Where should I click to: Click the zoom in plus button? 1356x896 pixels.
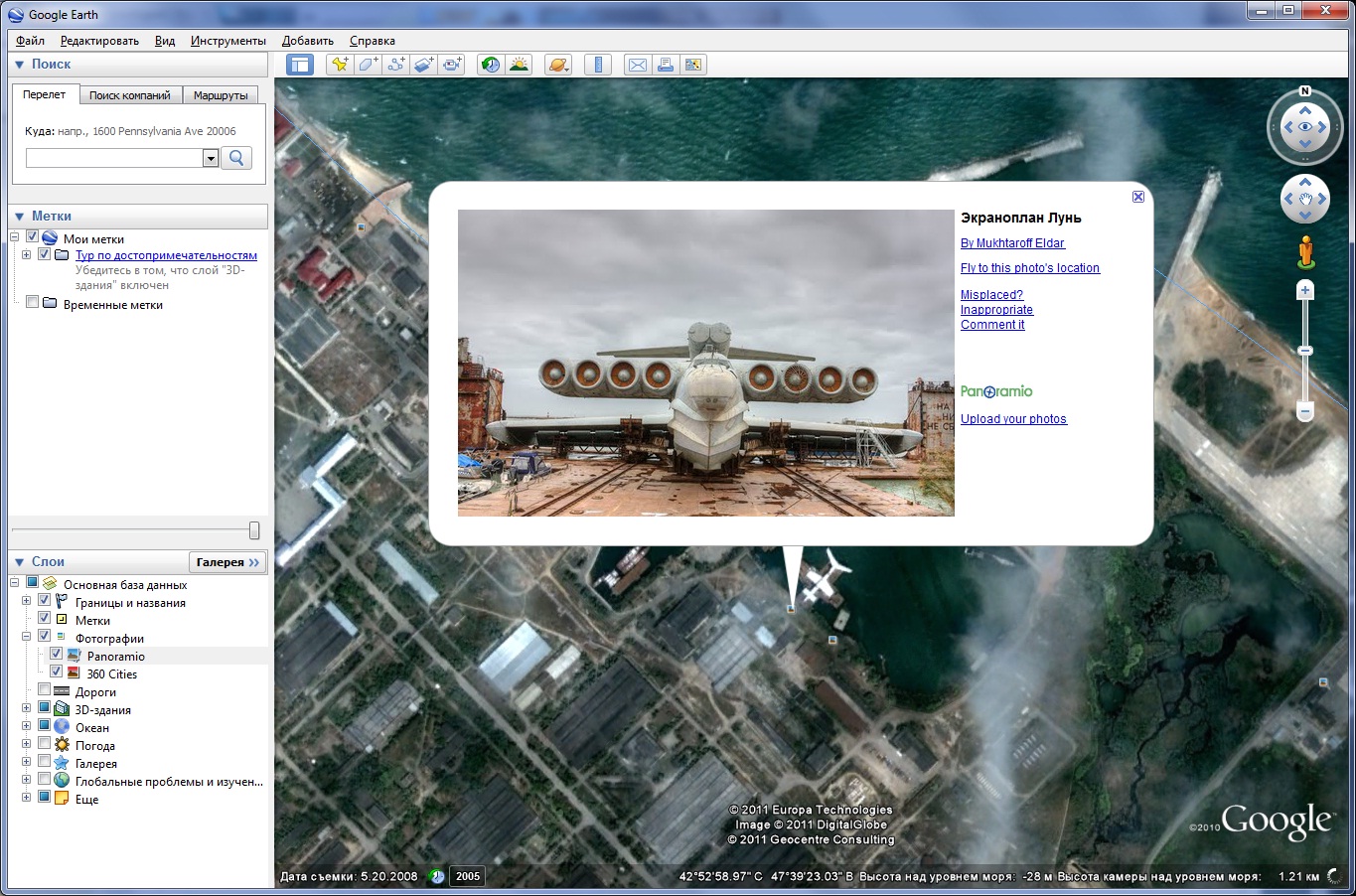[1306, 290]
